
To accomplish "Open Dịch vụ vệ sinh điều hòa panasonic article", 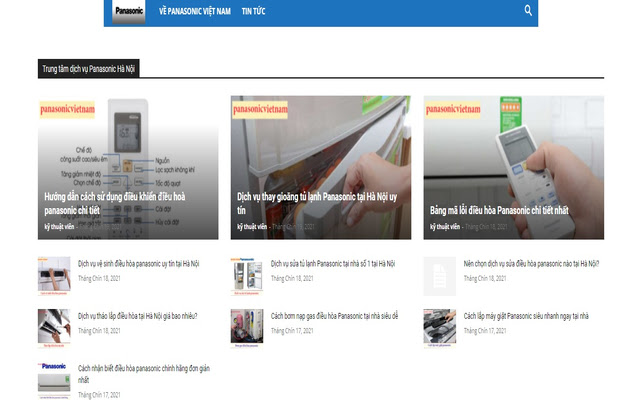I will tap(138, 264).
